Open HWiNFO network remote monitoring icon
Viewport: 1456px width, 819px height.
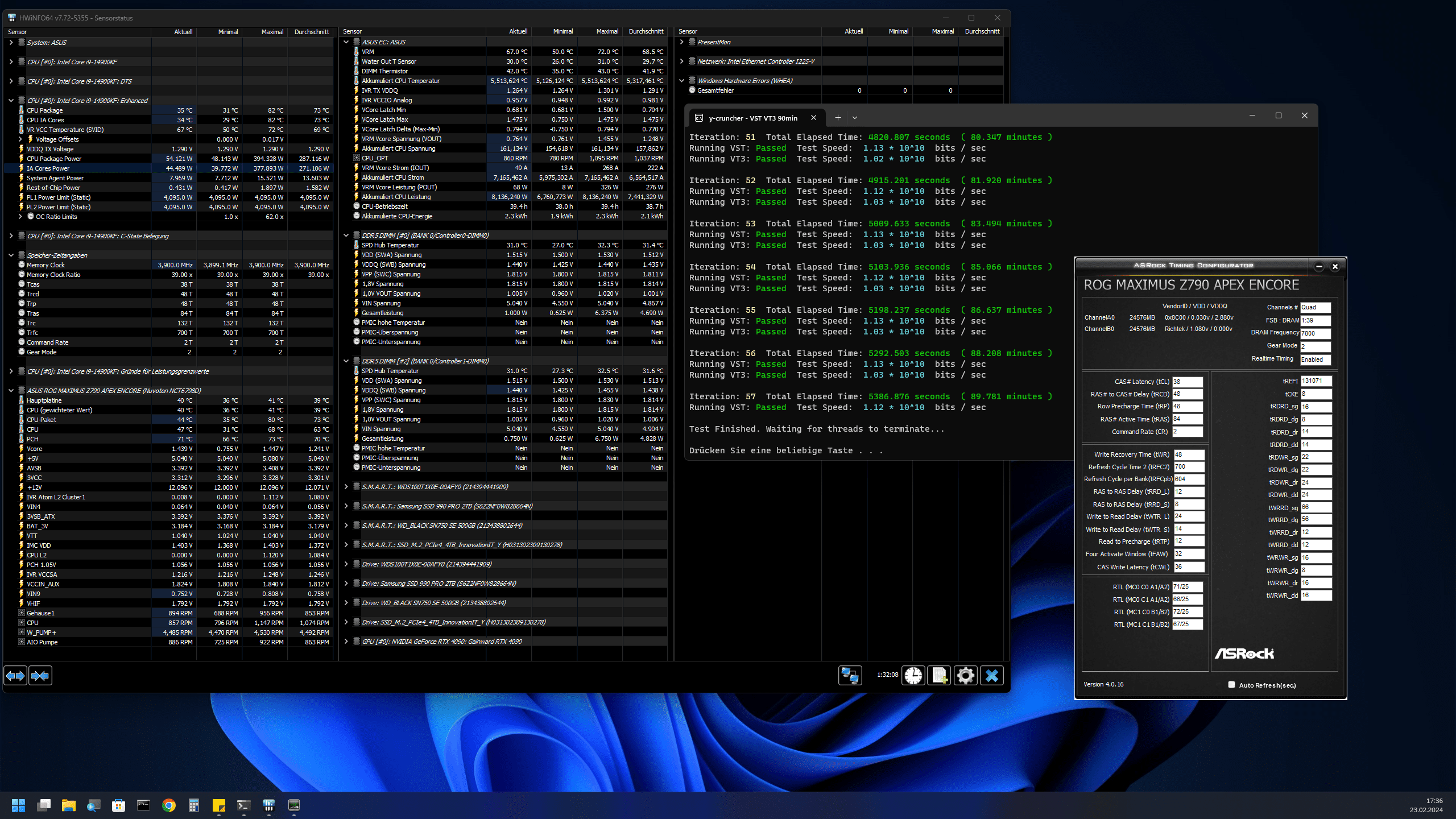pos(850,676)
